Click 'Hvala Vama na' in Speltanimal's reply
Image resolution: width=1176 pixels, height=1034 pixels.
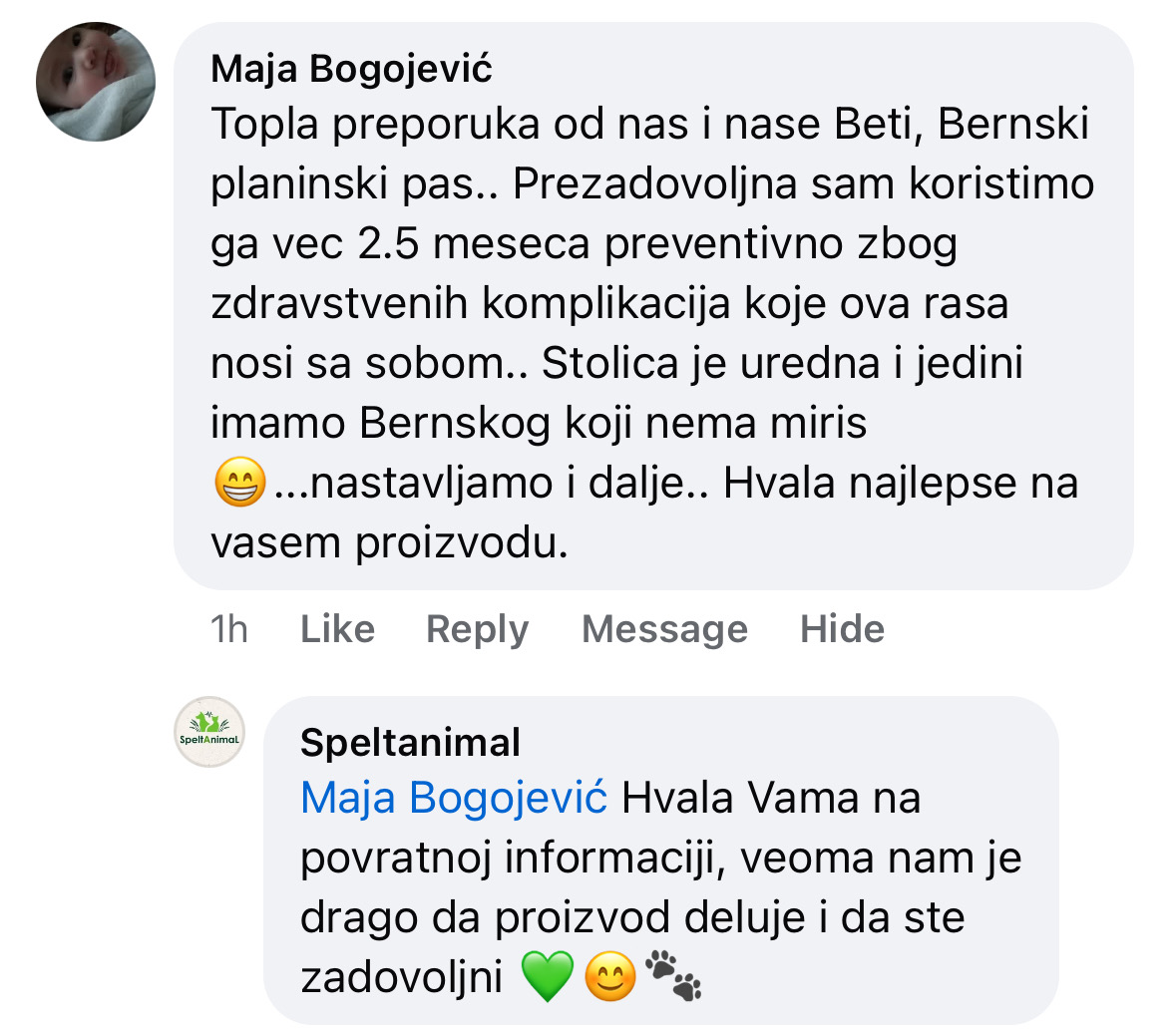[x=770, y=799]
